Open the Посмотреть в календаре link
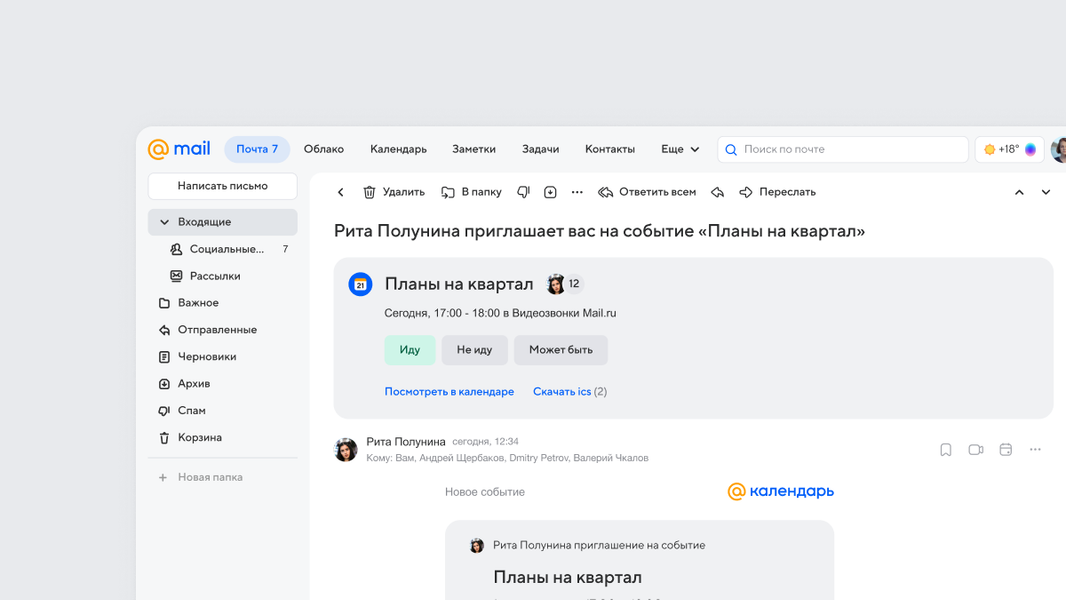Screen dimensions: 1066x600 pyautogui.click(x=449, y=391)
